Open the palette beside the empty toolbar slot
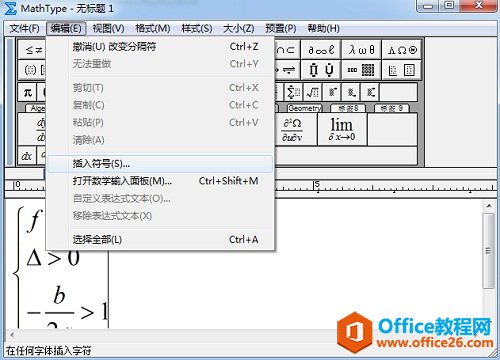The height and width of the screenshot is (360, 500). pyautogui.click(x=371, y=92)
